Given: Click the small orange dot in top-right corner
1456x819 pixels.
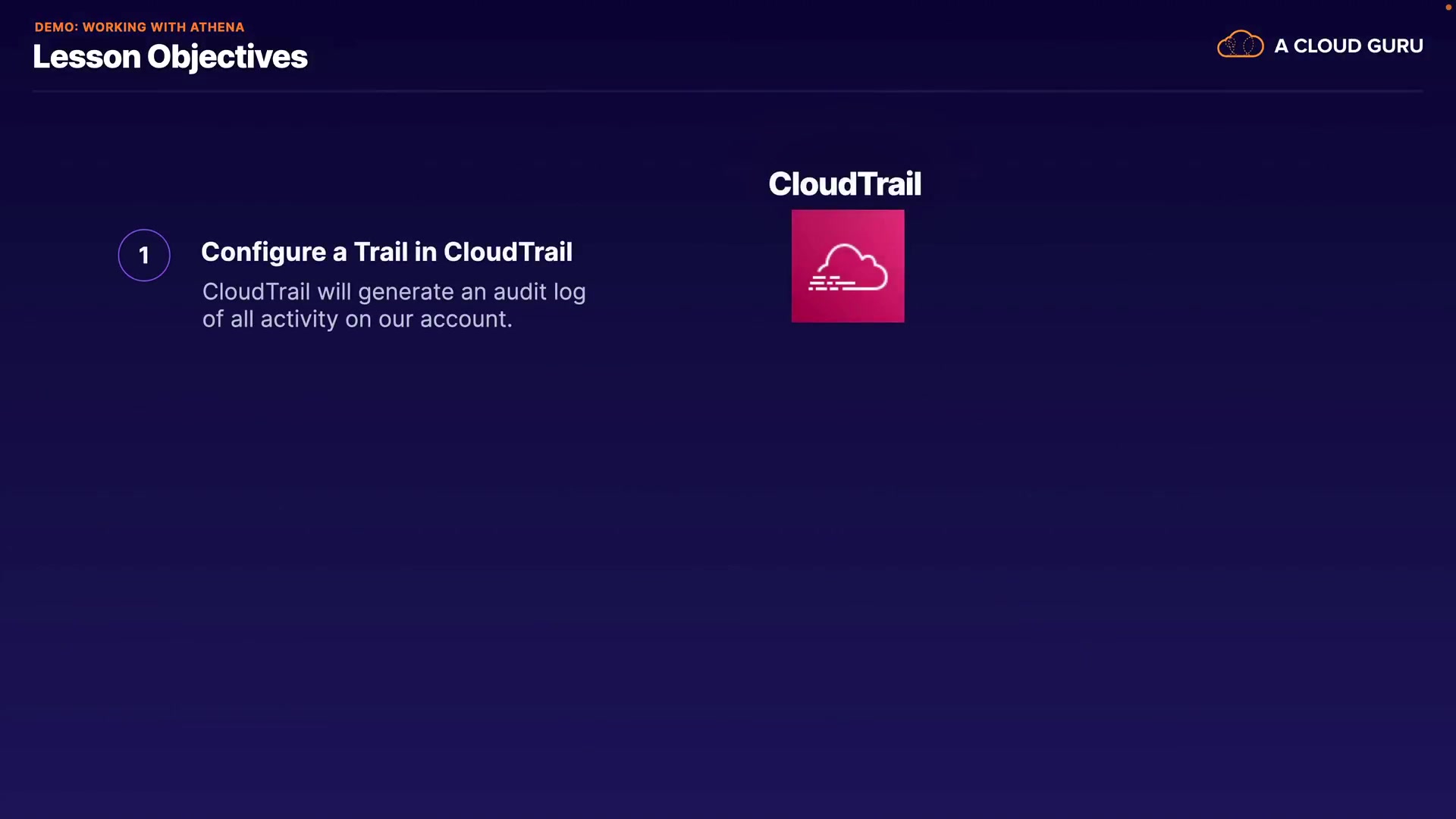Looking at the screenshot, I should click(x=1448, y=8).
